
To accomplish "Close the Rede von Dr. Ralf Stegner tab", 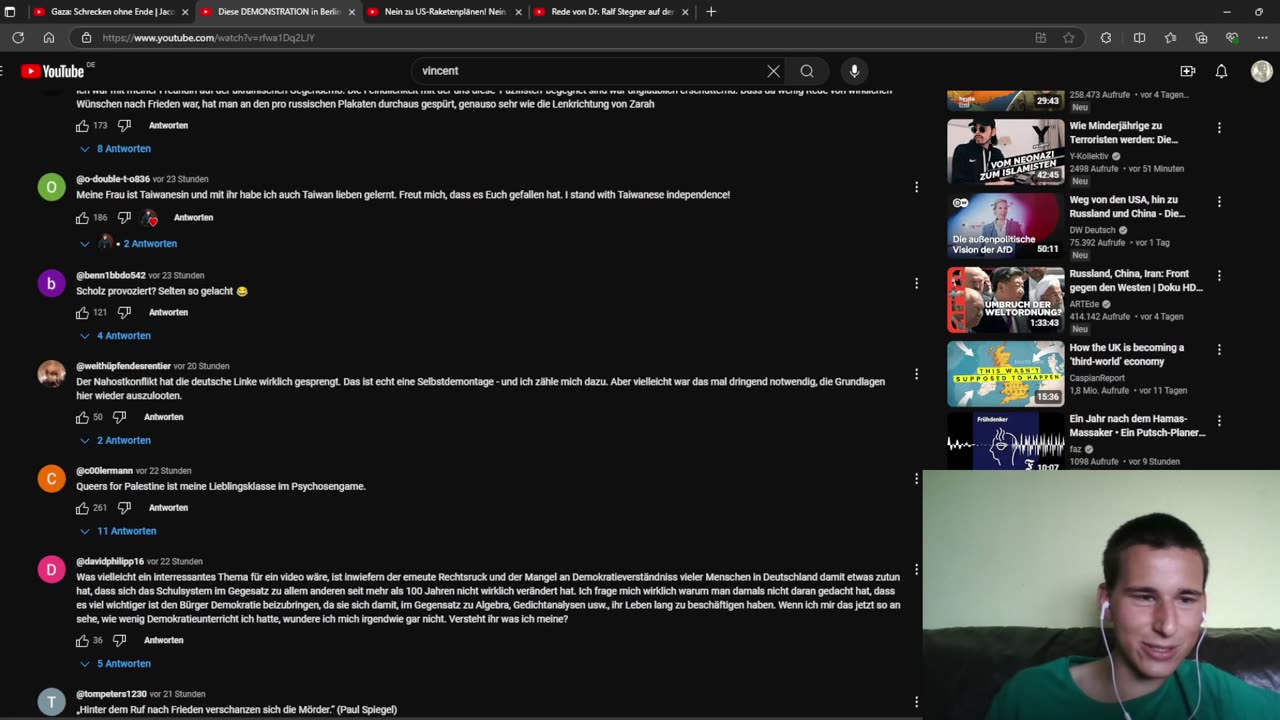I will click(x=685, y=12).
